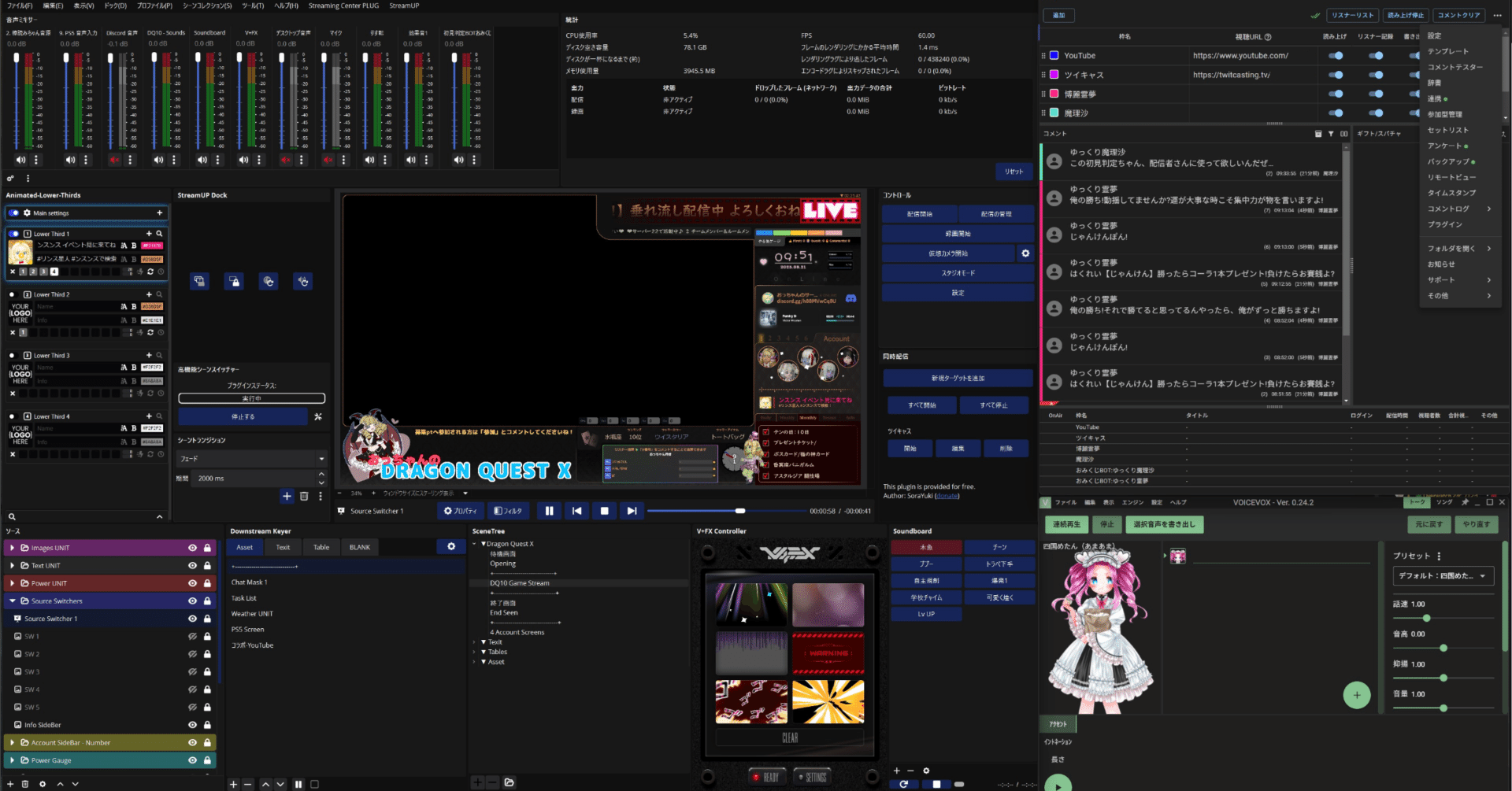Screen dimensions: 1512x791
Task: Hide the Text UNIT source group
Action: tap(192, 566)
